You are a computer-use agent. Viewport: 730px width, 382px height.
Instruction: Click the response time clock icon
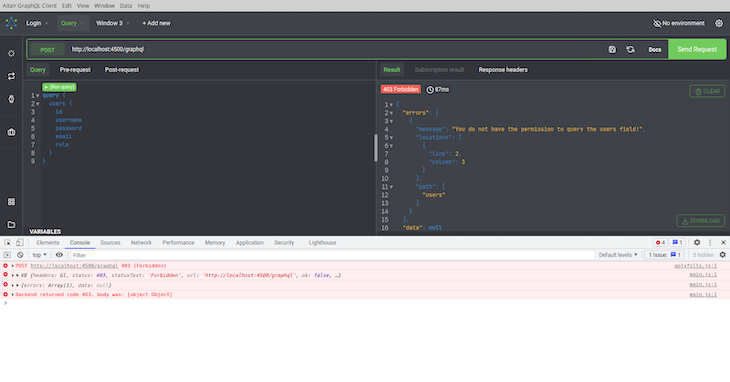pos(430,89)
